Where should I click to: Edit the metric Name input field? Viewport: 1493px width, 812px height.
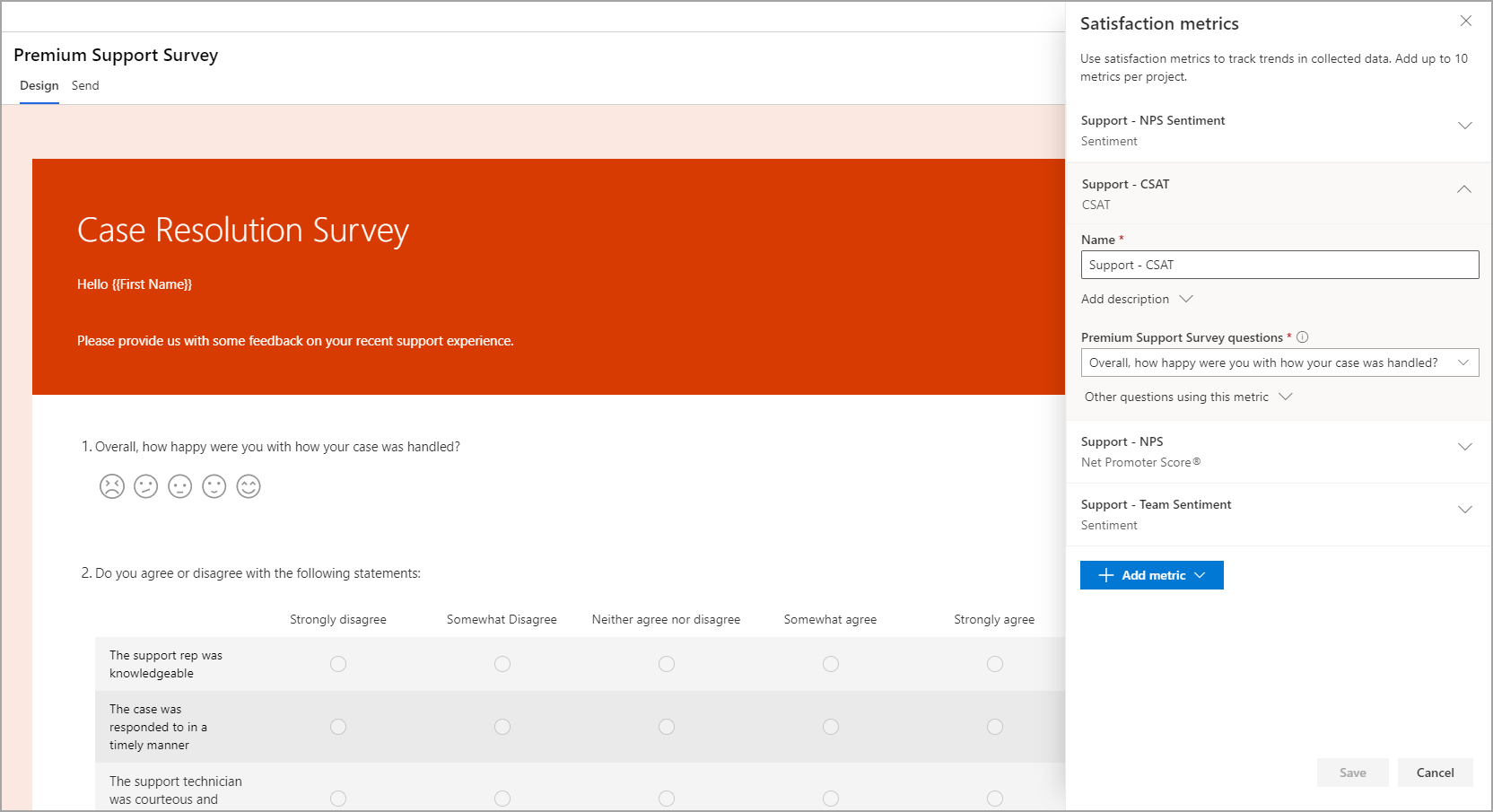coord(1279,265)
